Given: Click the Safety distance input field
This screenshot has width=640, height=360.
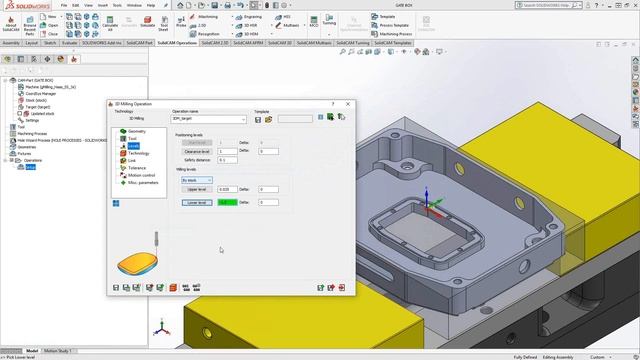Looking at the screenshot, I should pos(227,160).
